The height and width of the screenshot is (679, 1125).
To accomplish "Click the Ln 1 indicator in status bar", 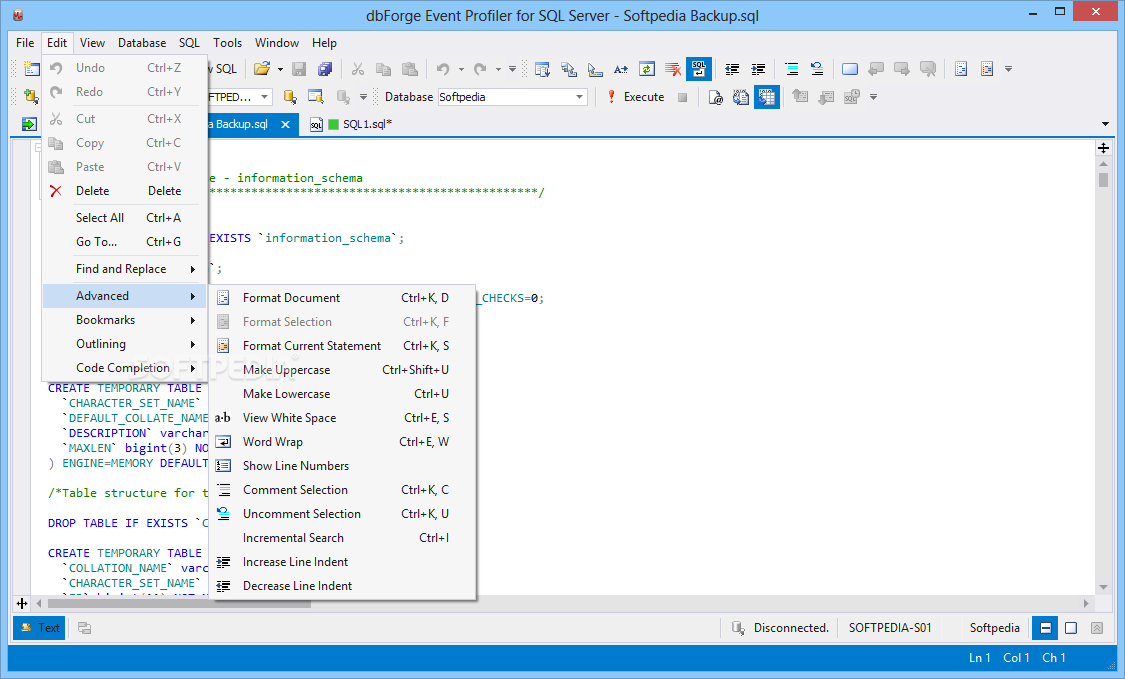I will [x=979, y=657].
